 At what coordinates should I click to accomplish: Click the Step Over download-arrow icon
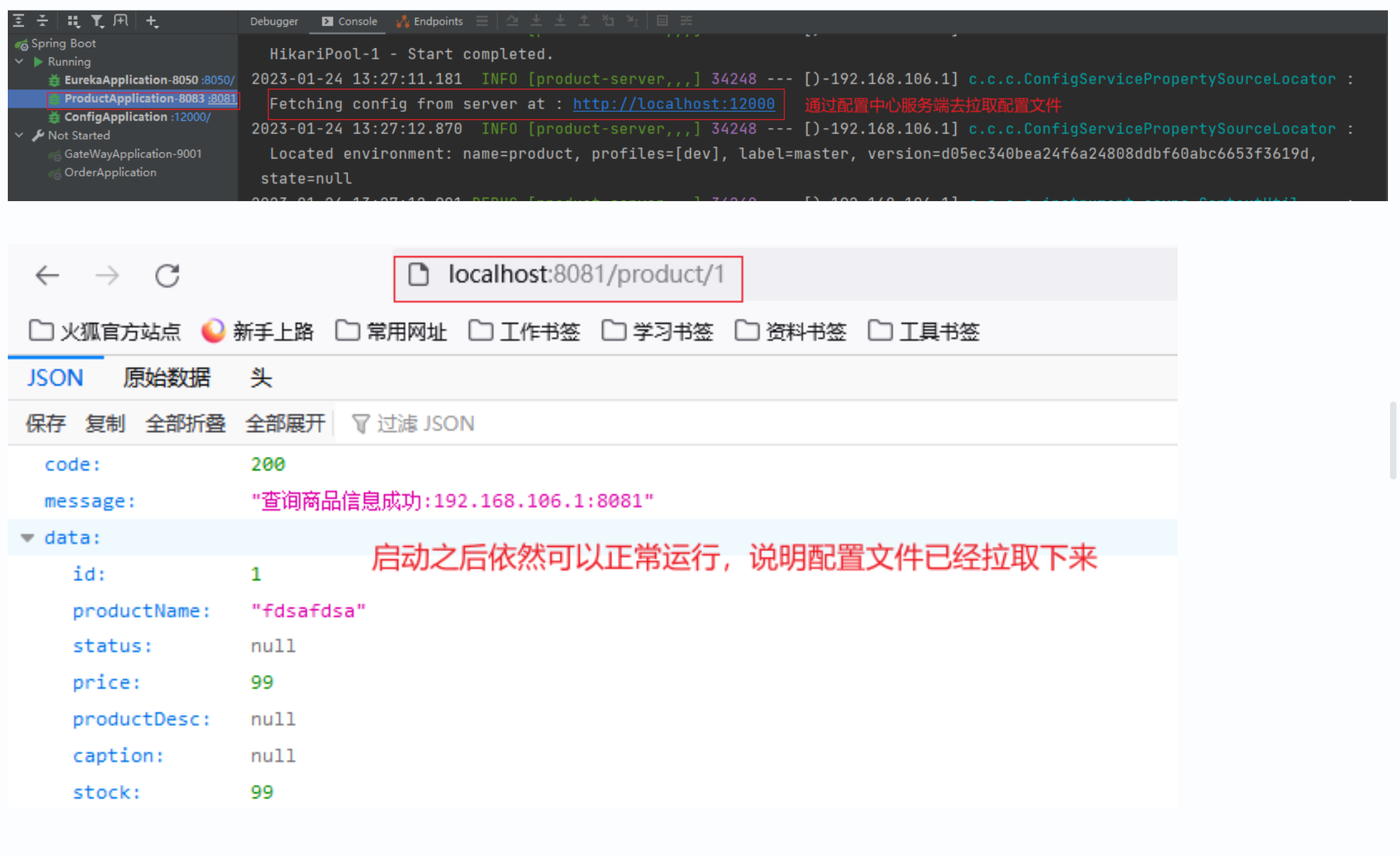click(x=536, y=21)
